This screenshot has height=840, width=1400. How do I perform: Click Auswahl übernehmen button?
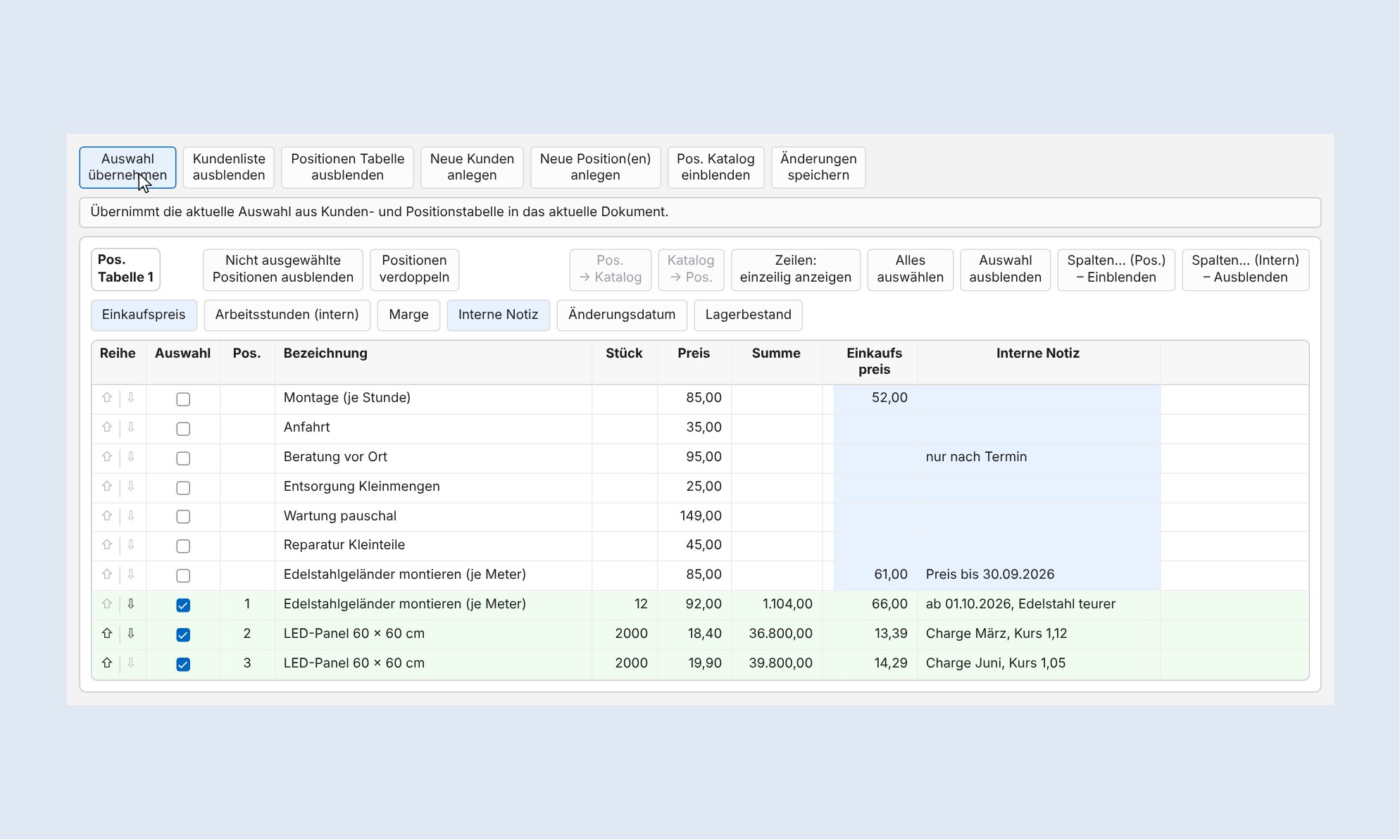coord(127,168)
